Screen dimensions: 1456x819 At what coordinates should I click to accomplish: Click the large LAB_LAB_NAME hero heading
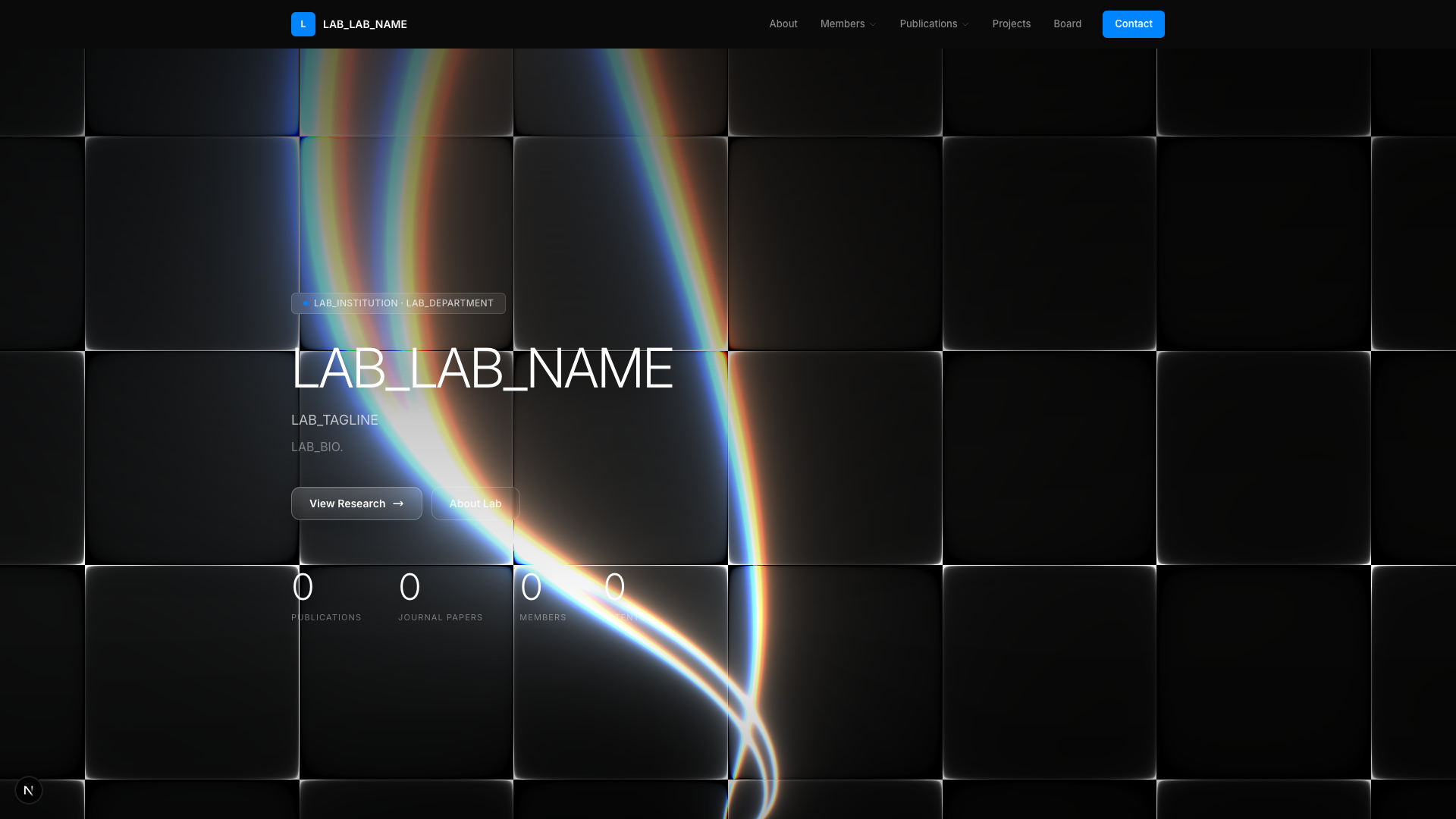(x=482, y=369)
